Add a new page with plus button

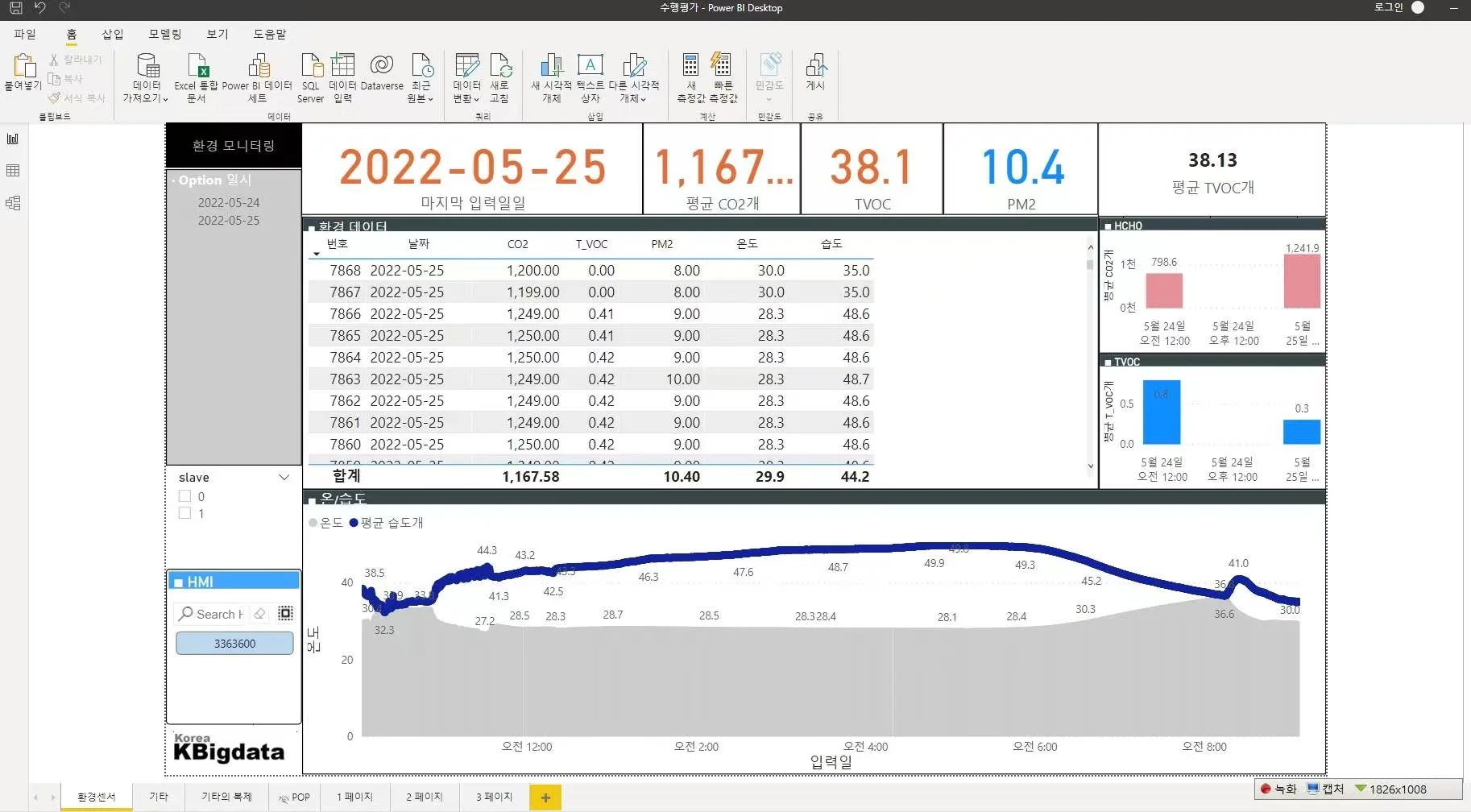click(x=545, y=797)
